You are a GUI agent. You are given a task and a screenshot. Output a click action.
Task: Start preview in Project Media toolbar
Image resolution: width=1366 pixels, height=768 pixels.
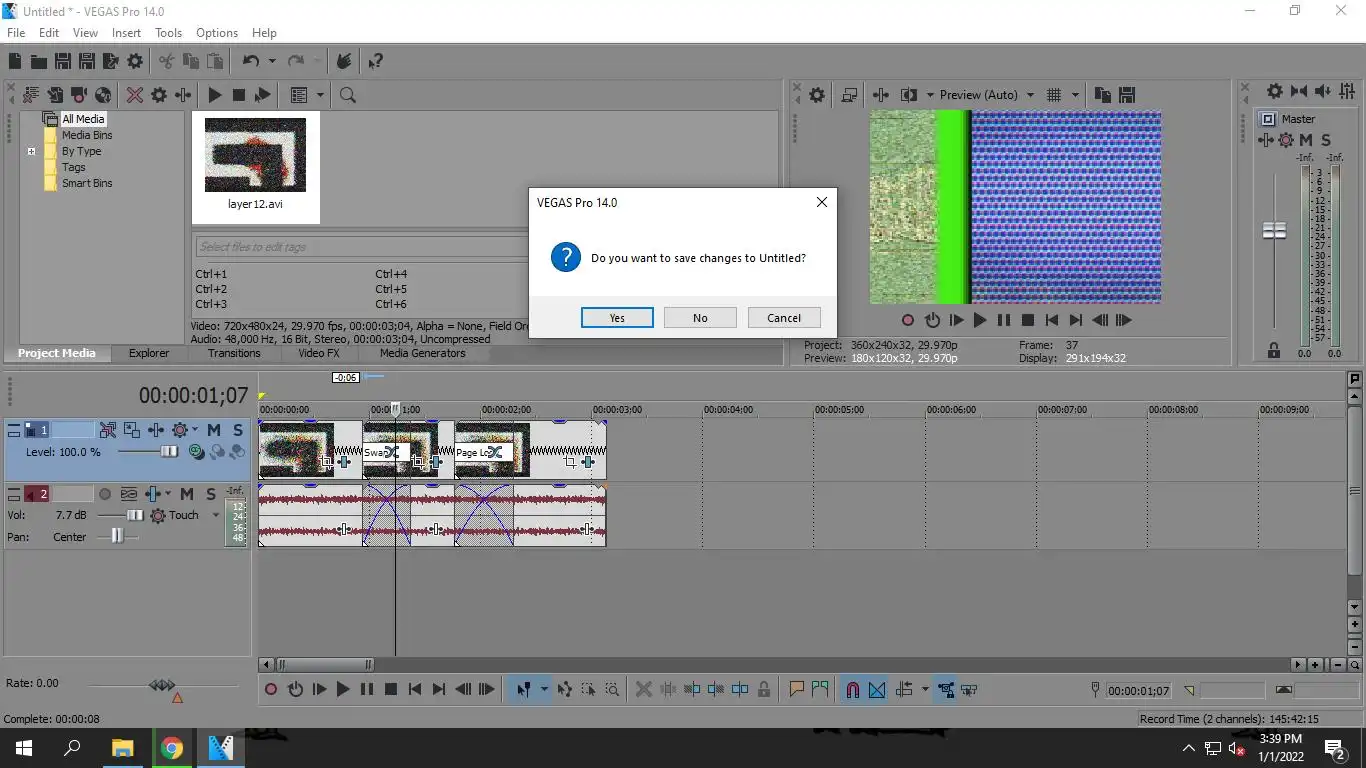[215, 95]
